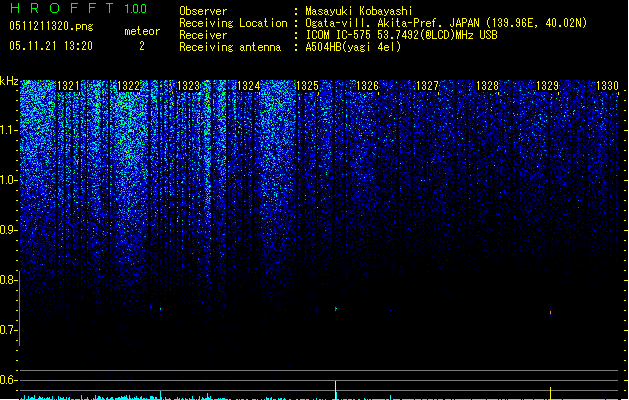The image size is (629, 400).
Task: Click the 1327 time marker
Action: (427, 86)
